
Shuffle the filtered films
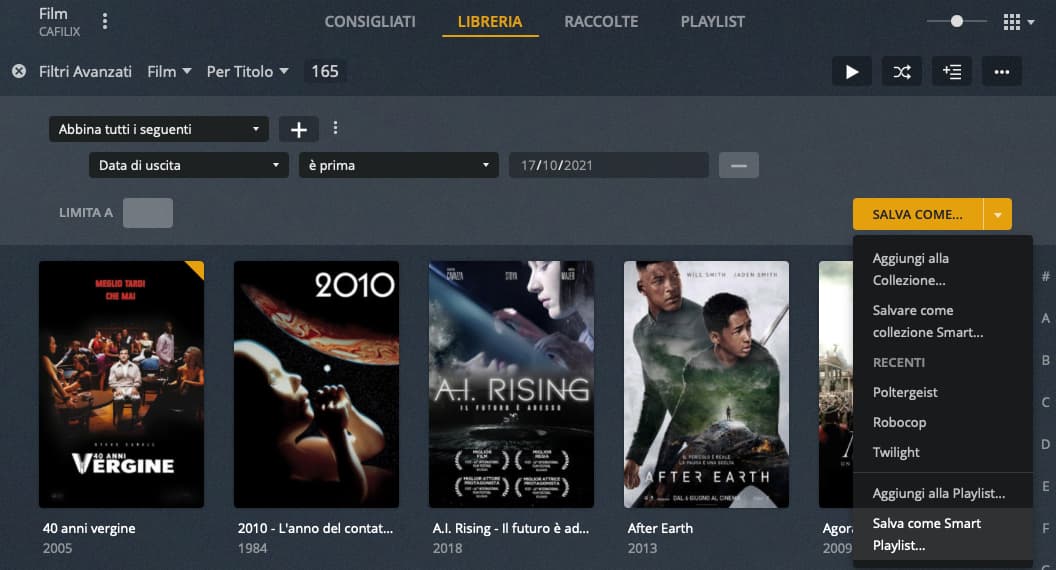click(902, 71)
